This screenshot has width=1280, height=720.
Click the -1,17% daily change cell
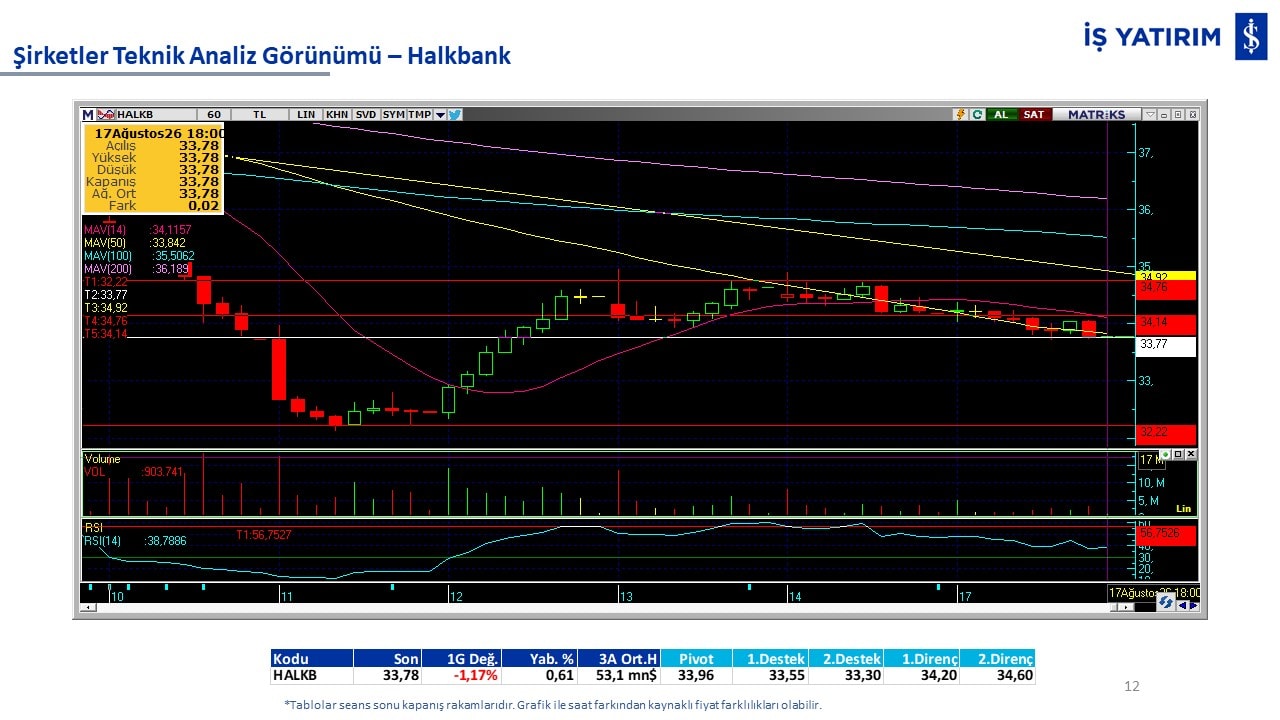click(x=461, y=676)
